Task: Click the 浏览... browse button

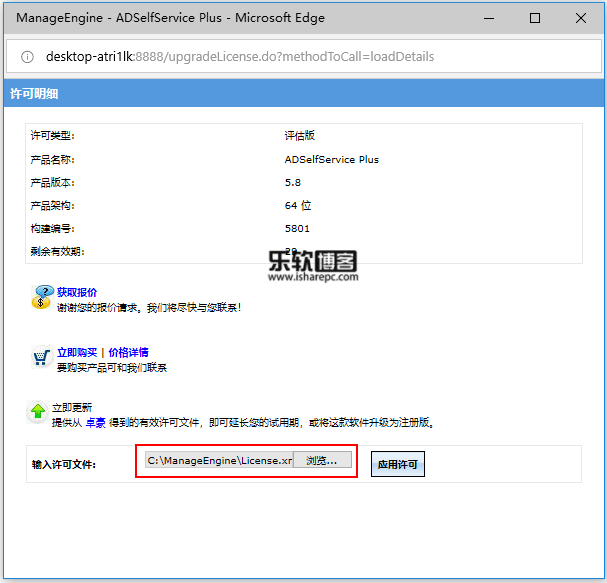Action: [x=322, y=460]
